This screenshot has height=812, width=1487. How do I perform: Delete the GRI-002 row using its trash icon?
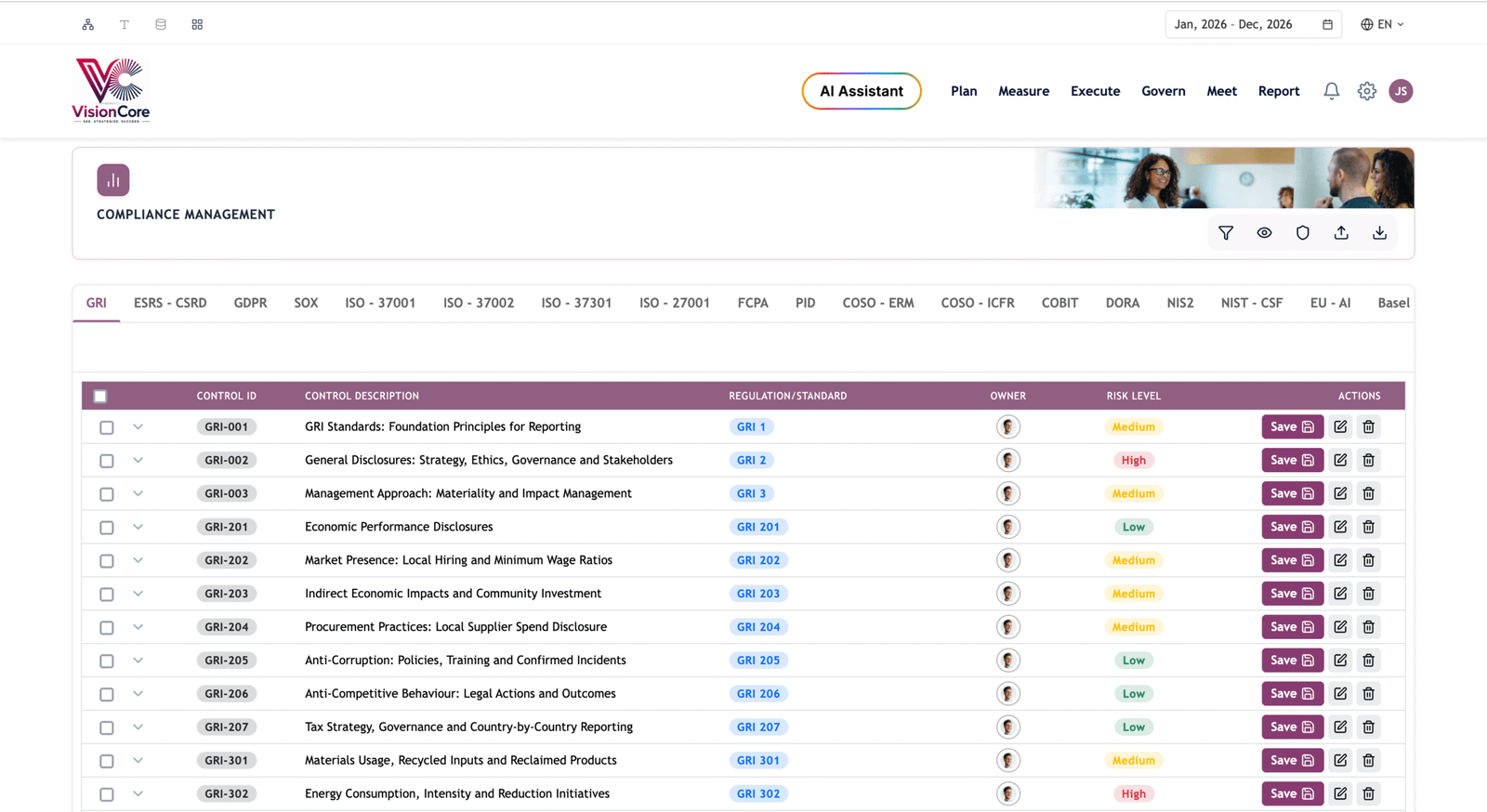(x=1369, y=460)
